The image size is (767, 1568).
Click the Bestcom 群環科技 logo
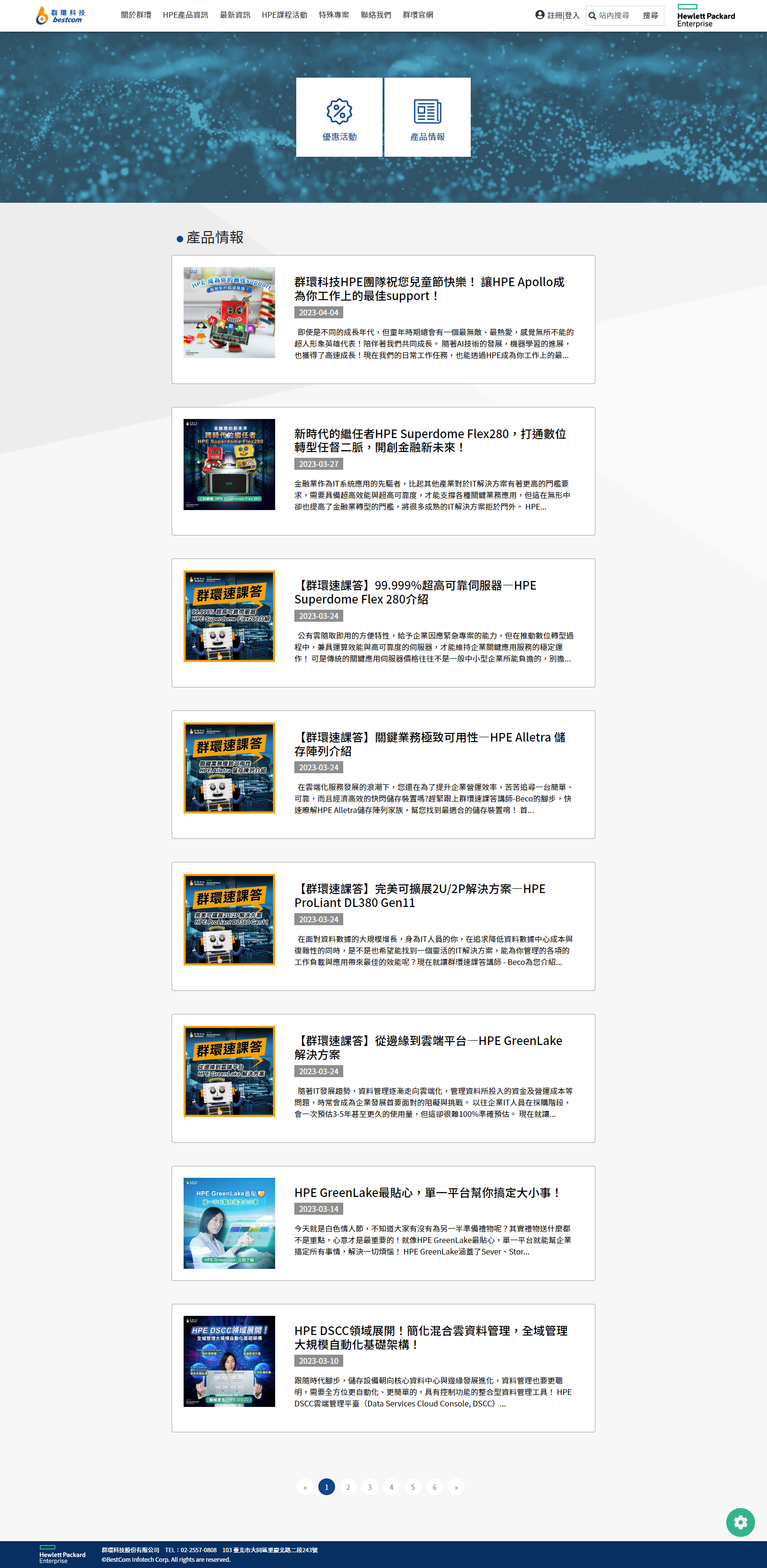[x=60, y=15]
